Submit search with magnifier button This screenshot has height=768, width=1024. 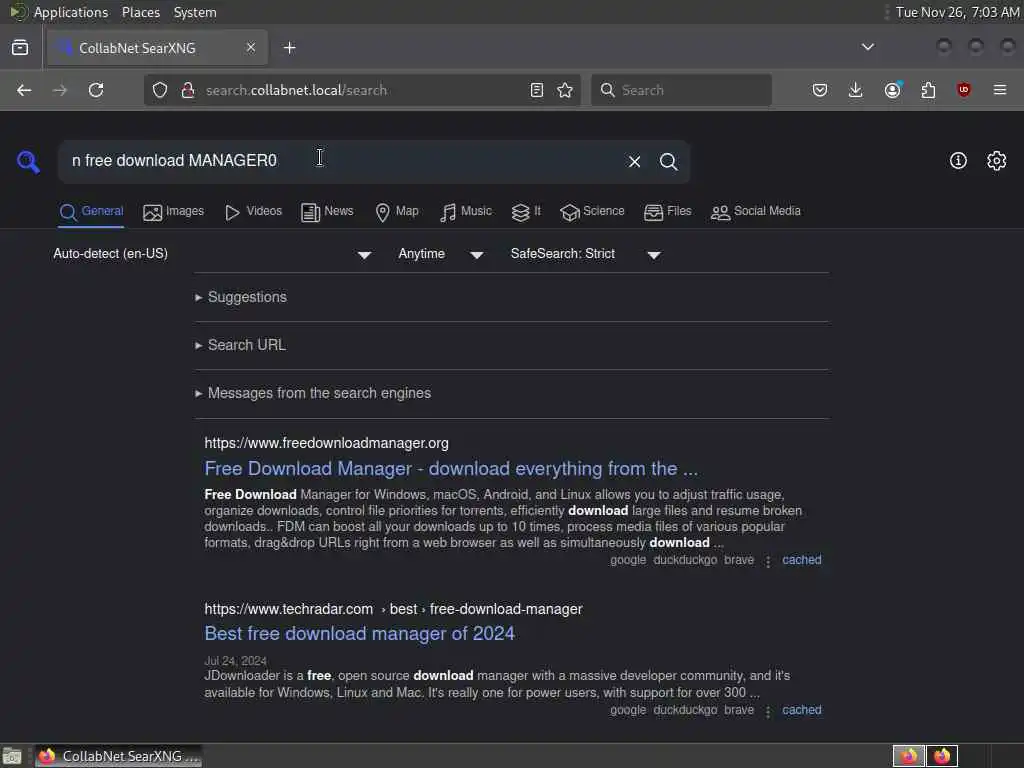pyautogui.click(x=668, y=161)
